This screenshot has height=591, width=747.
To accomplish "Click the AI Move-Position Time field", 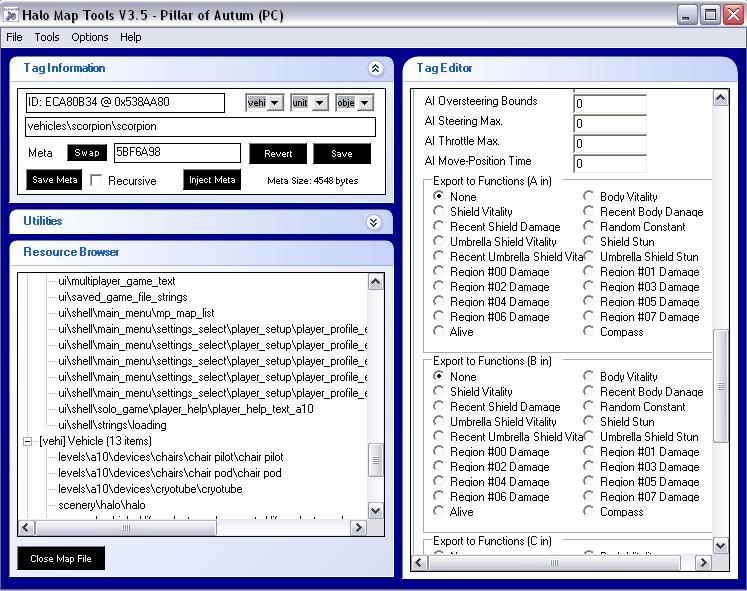I will tap(610, 163).
